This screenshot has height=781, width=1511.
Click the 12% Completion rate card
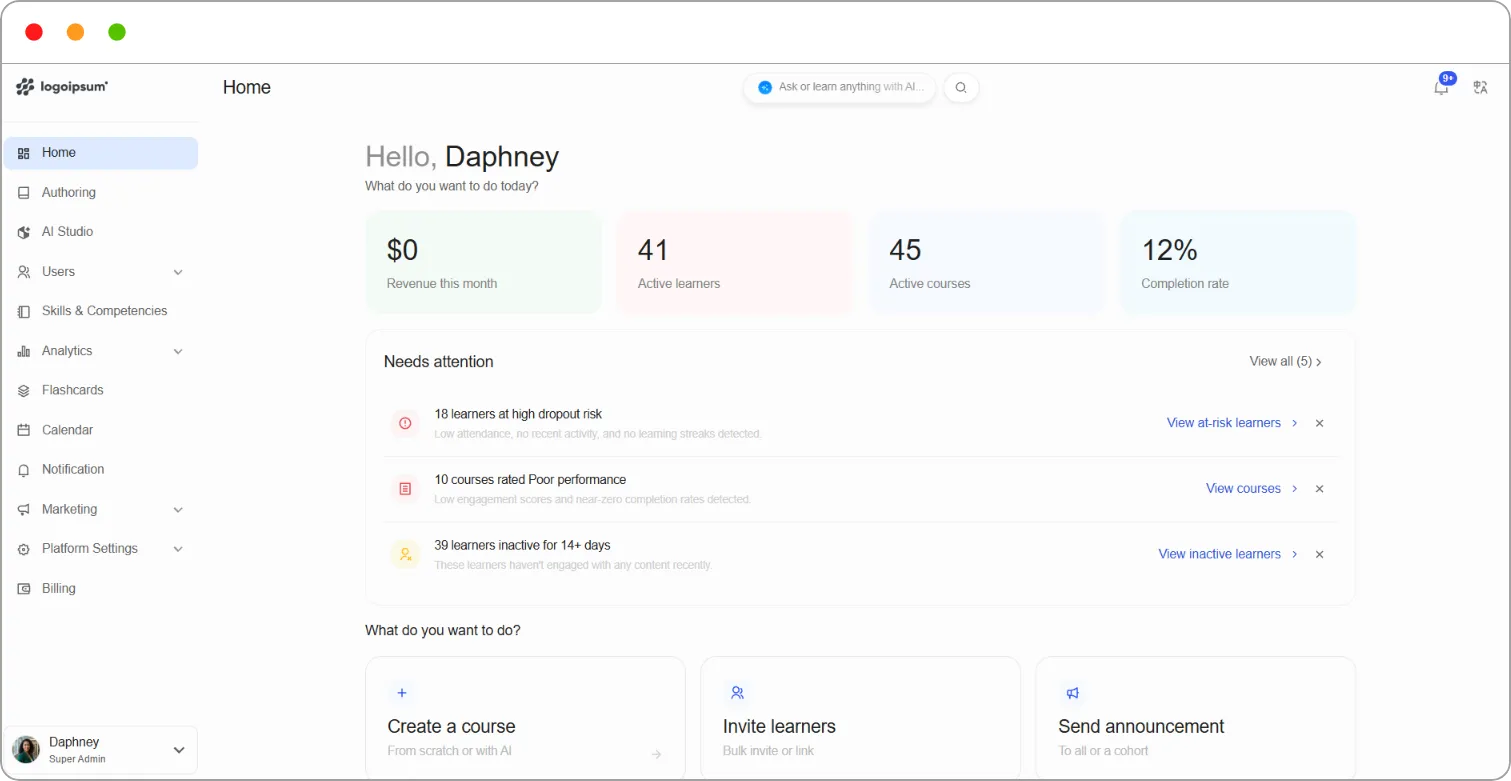tap(1238, 262)
